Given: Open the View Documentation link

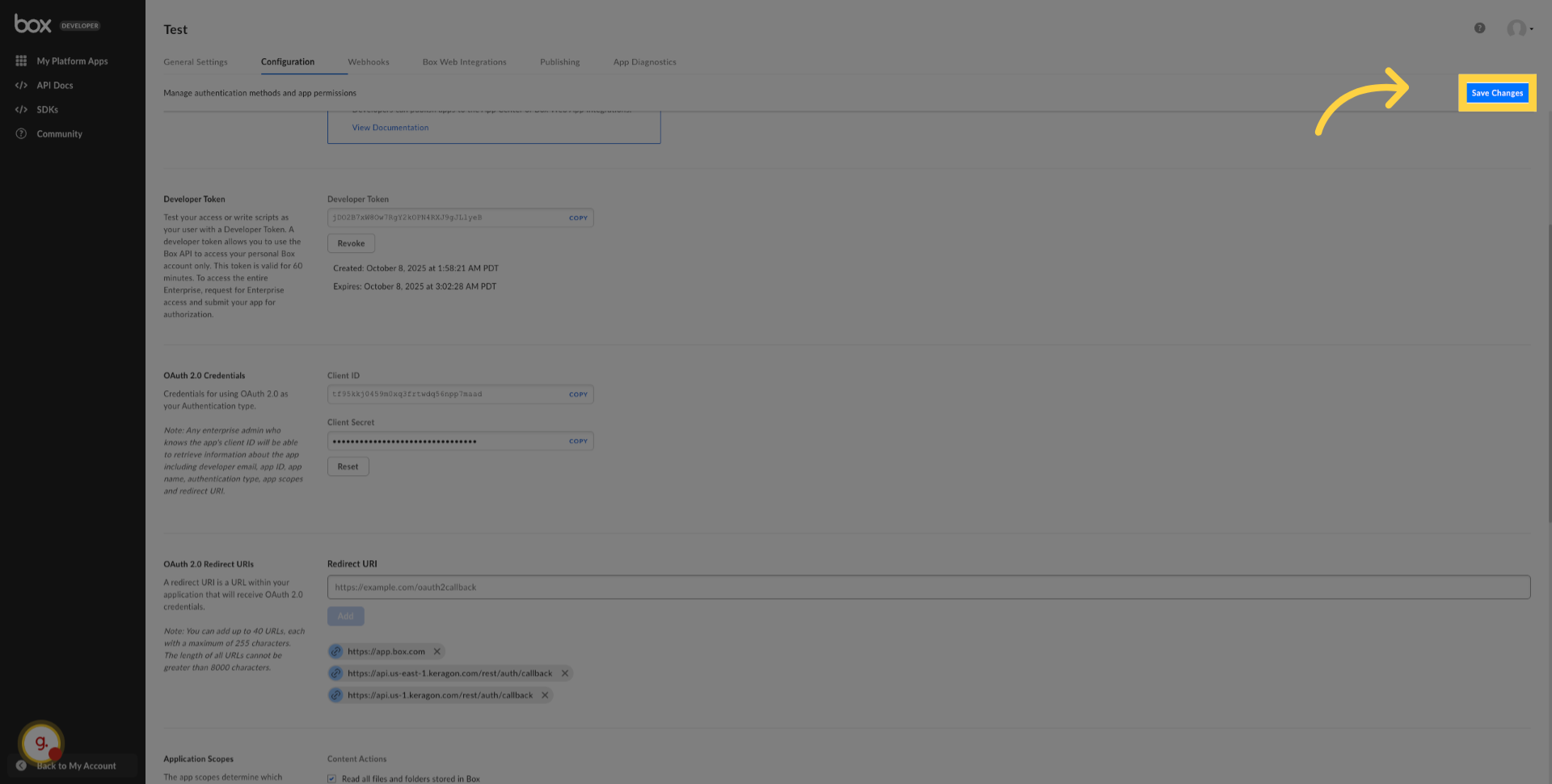Looking at the screenshot, I should tap(390, 127).
